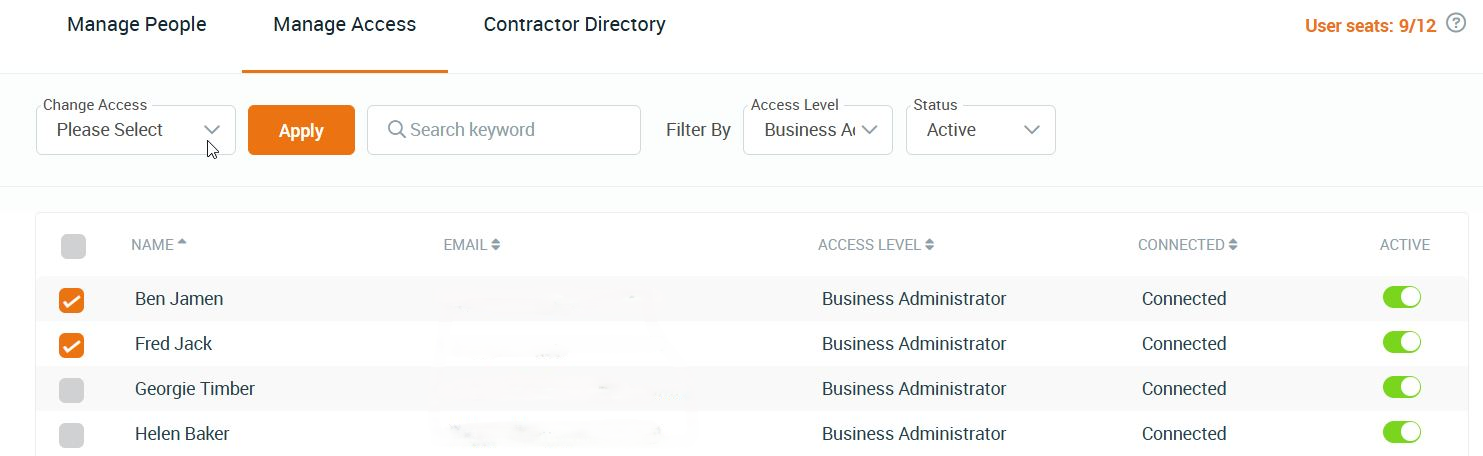
Task: Uncheck Ben Jamen's row checkbox
Action: pyautogui.click(x=72, y=300)
